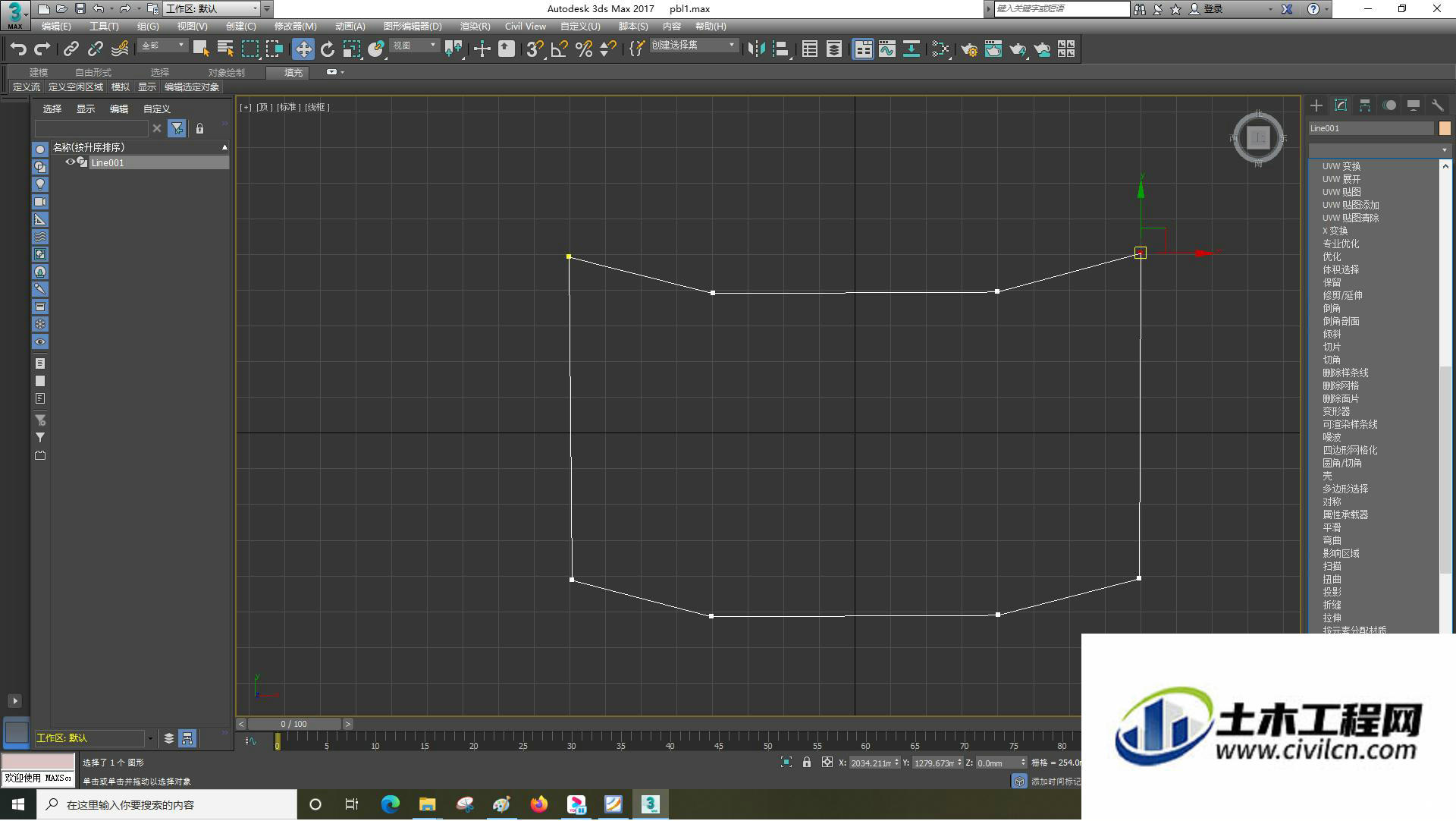Select the Unlink selection tool

point(95,49)
